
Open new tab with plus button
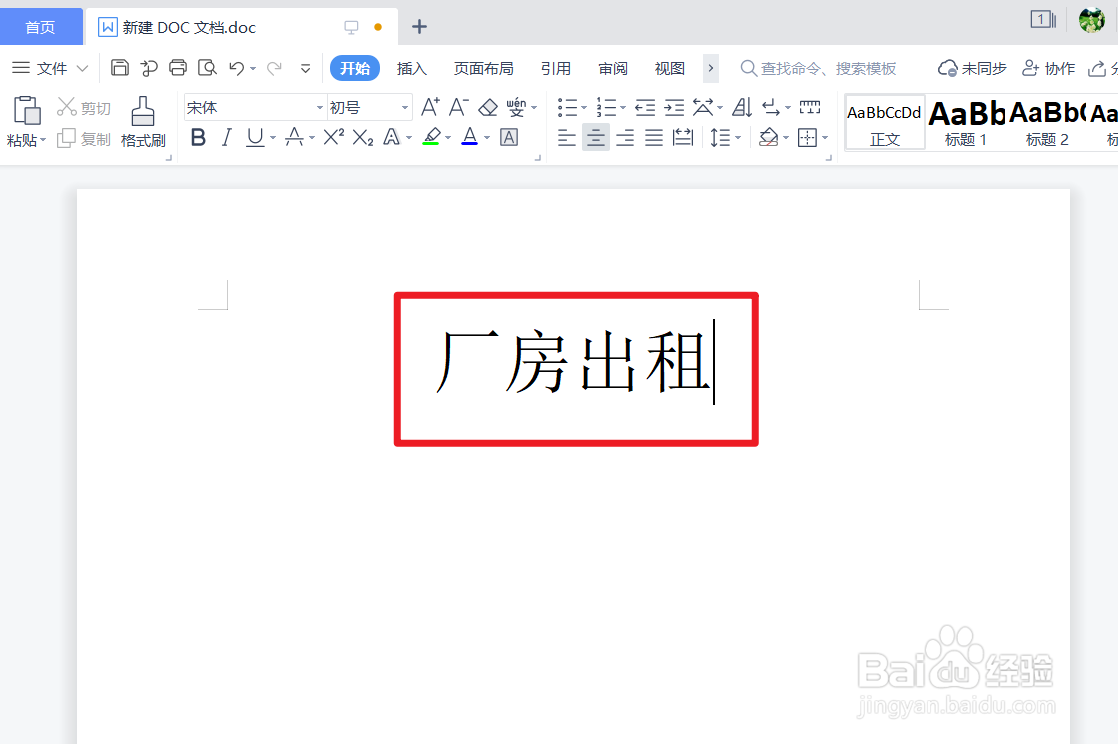pos(419,27)
